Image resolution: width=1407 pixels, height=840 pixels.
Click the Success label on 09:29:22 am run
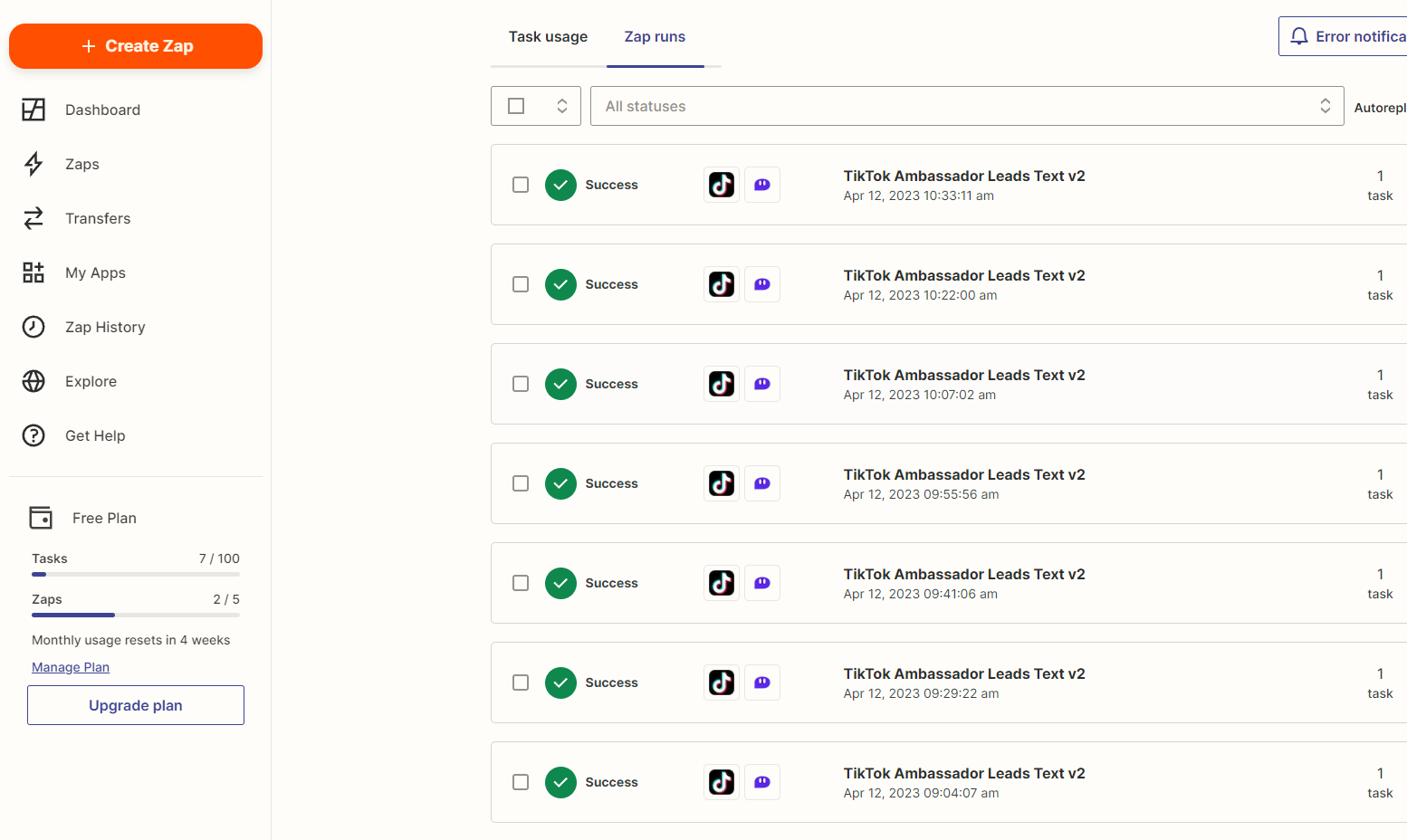[611, 682]
